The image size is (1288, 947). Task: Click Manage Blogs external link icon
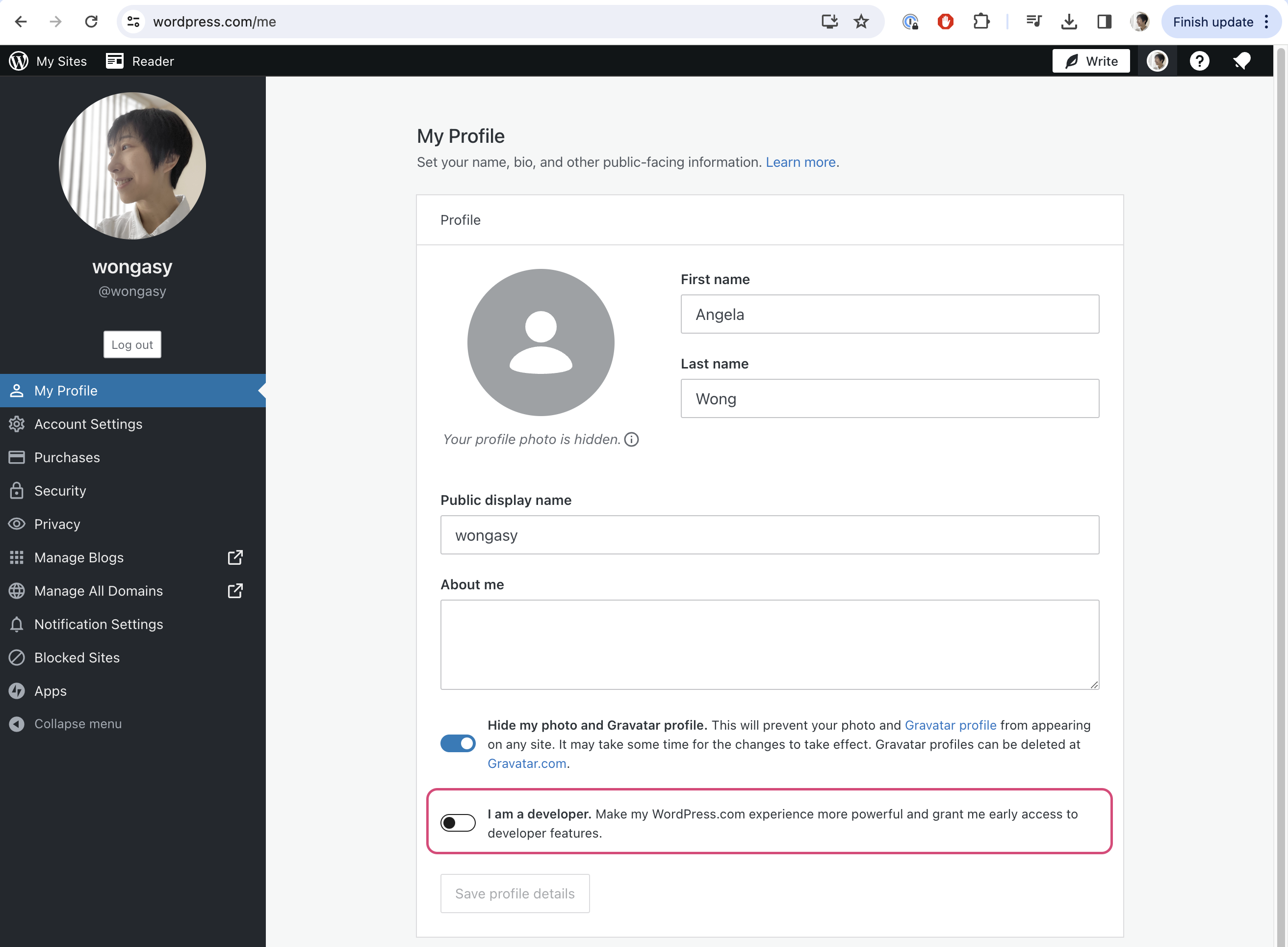coord(235,557)
